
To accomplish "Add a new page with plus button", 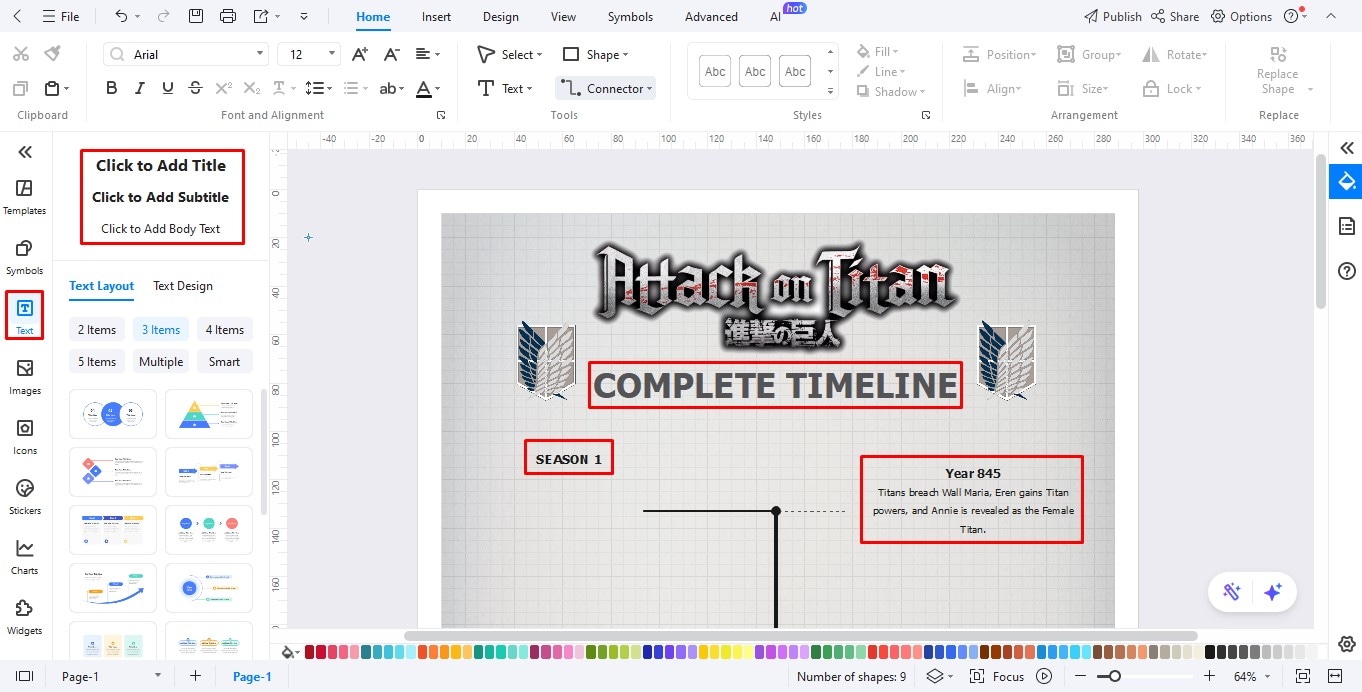I will click(x=196, y=676).
